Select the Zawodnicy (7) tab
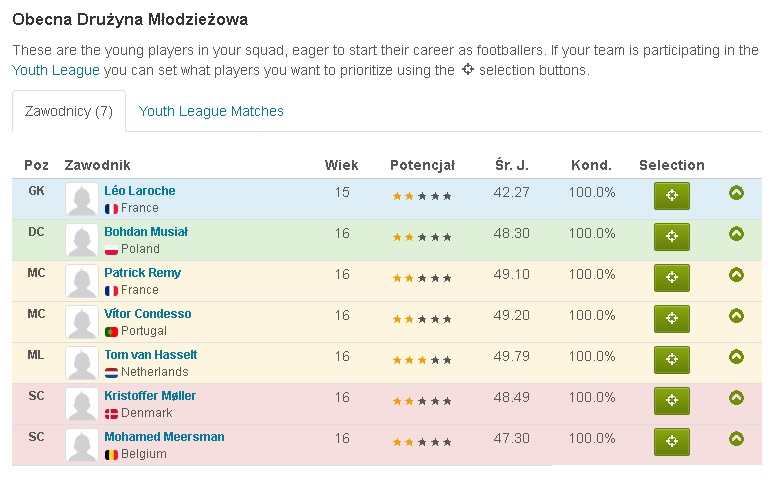Viewport: 773px width, 480px height. coord(69,112)
